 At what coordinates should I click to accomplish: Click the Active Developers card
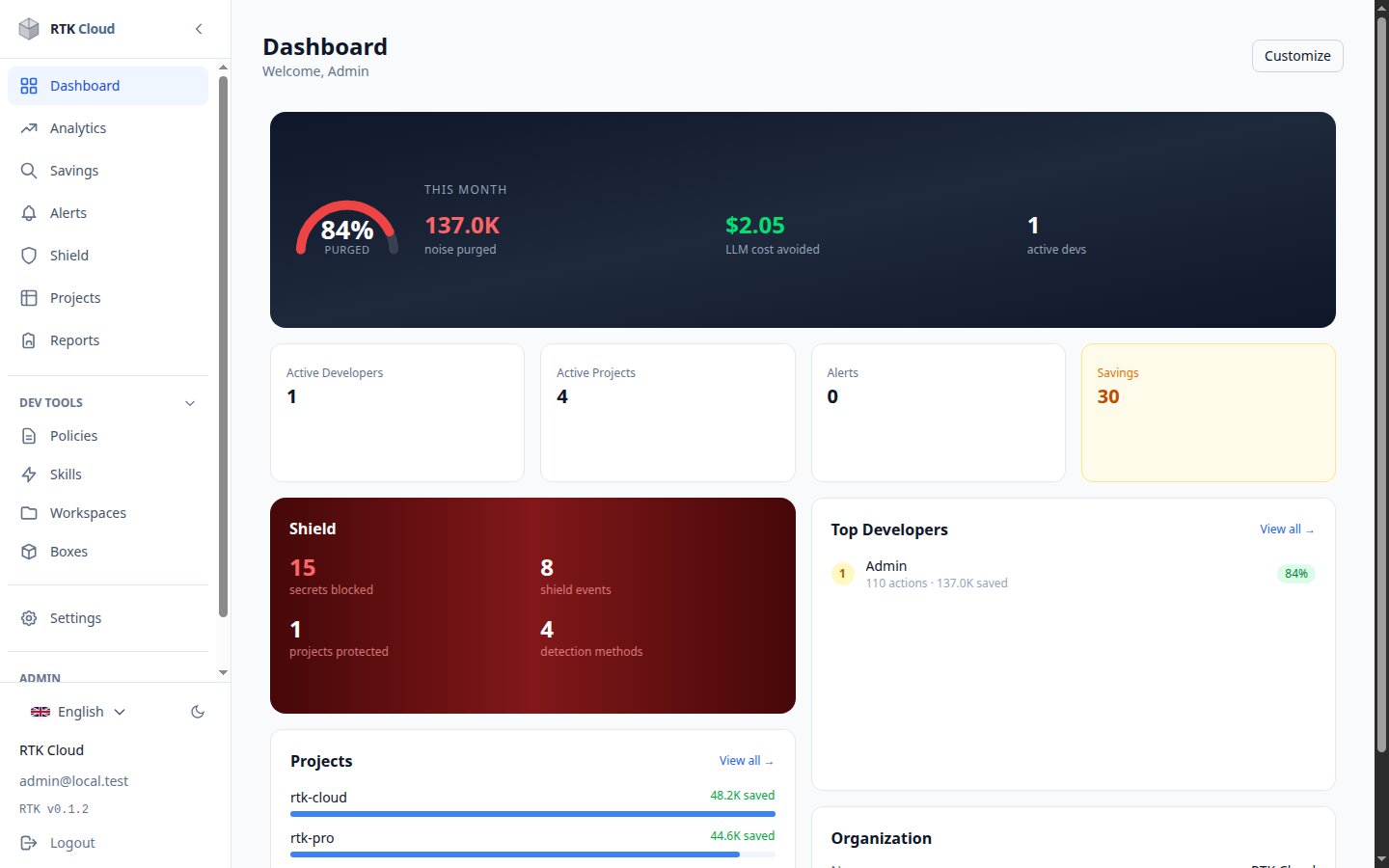(x=397, y=413)
